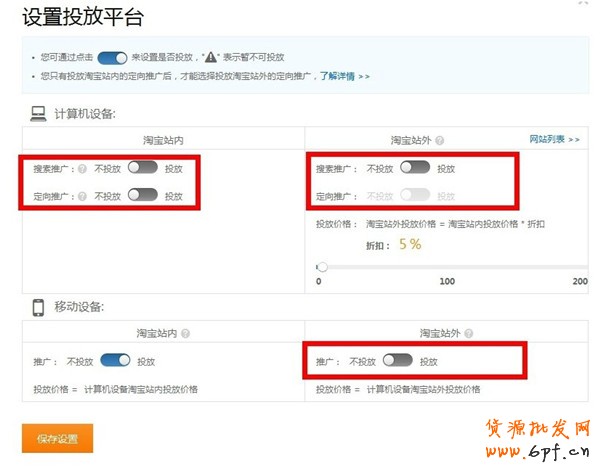
Task: Toggle 搜索推广 switch under computer 淘宝站外
Action: pyautogui.click(x=414, y=168)
